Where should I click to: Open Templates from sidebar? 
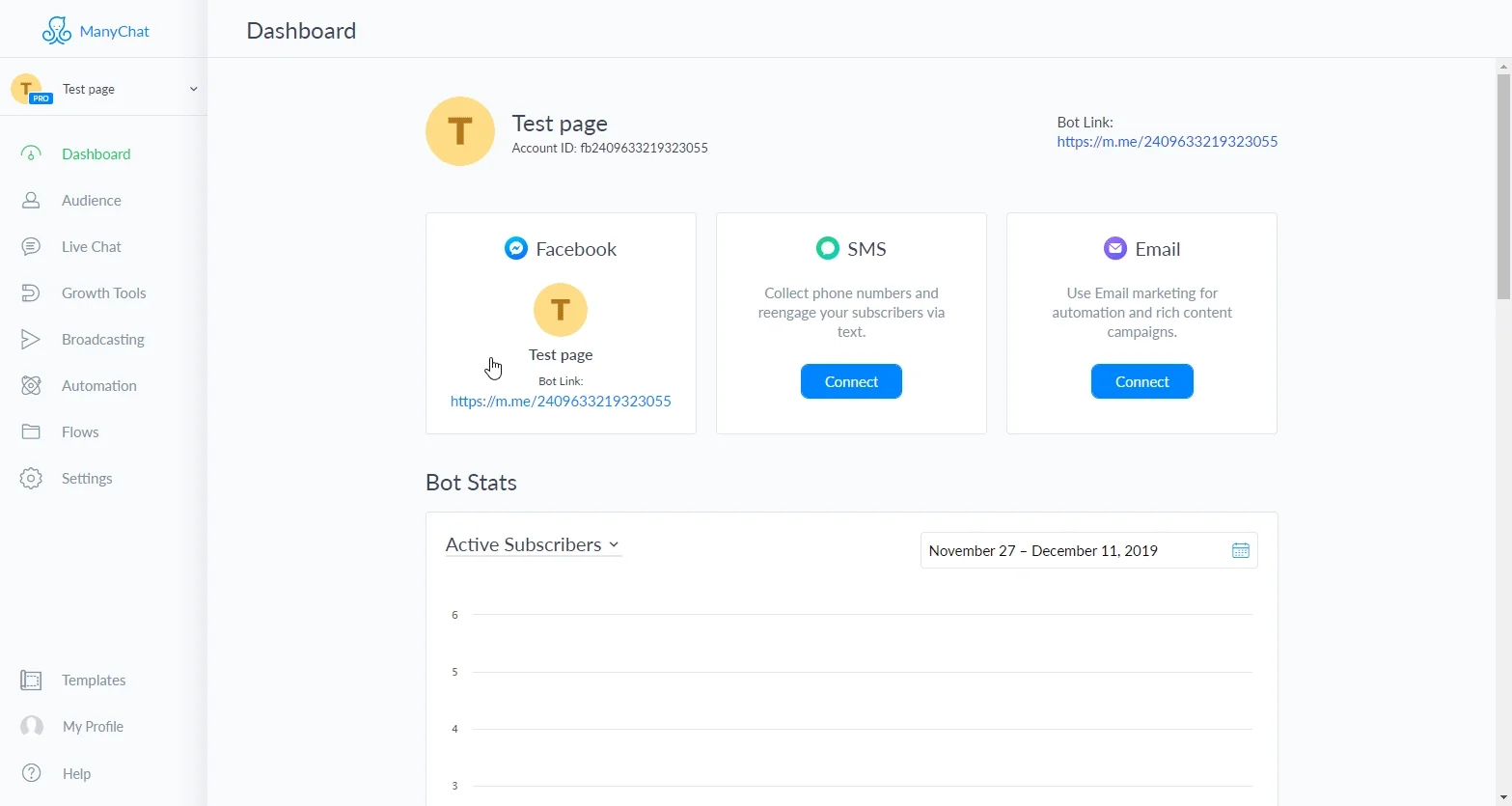[x=94, y=680]
